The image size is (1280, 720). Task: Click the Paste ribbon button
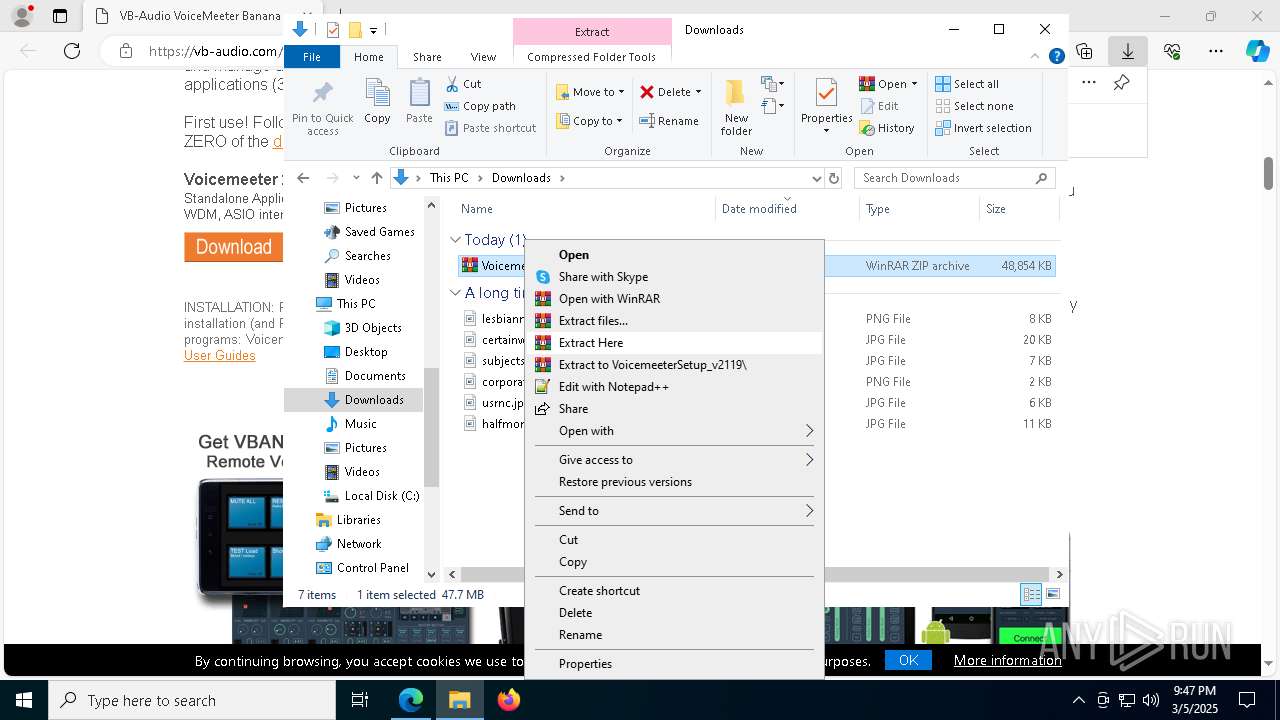coord(419,102)
